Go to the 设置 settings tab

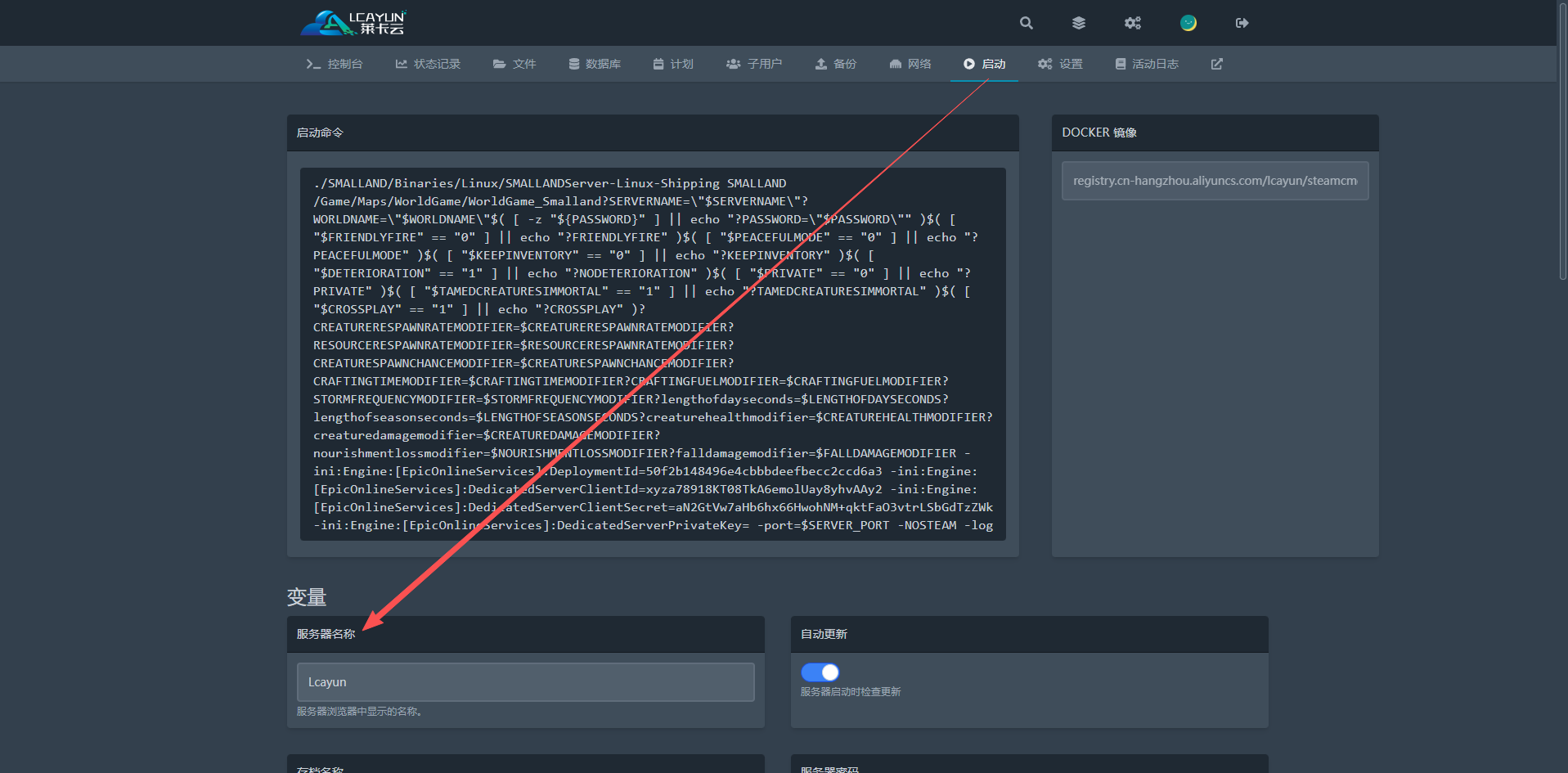(1060, 64)
